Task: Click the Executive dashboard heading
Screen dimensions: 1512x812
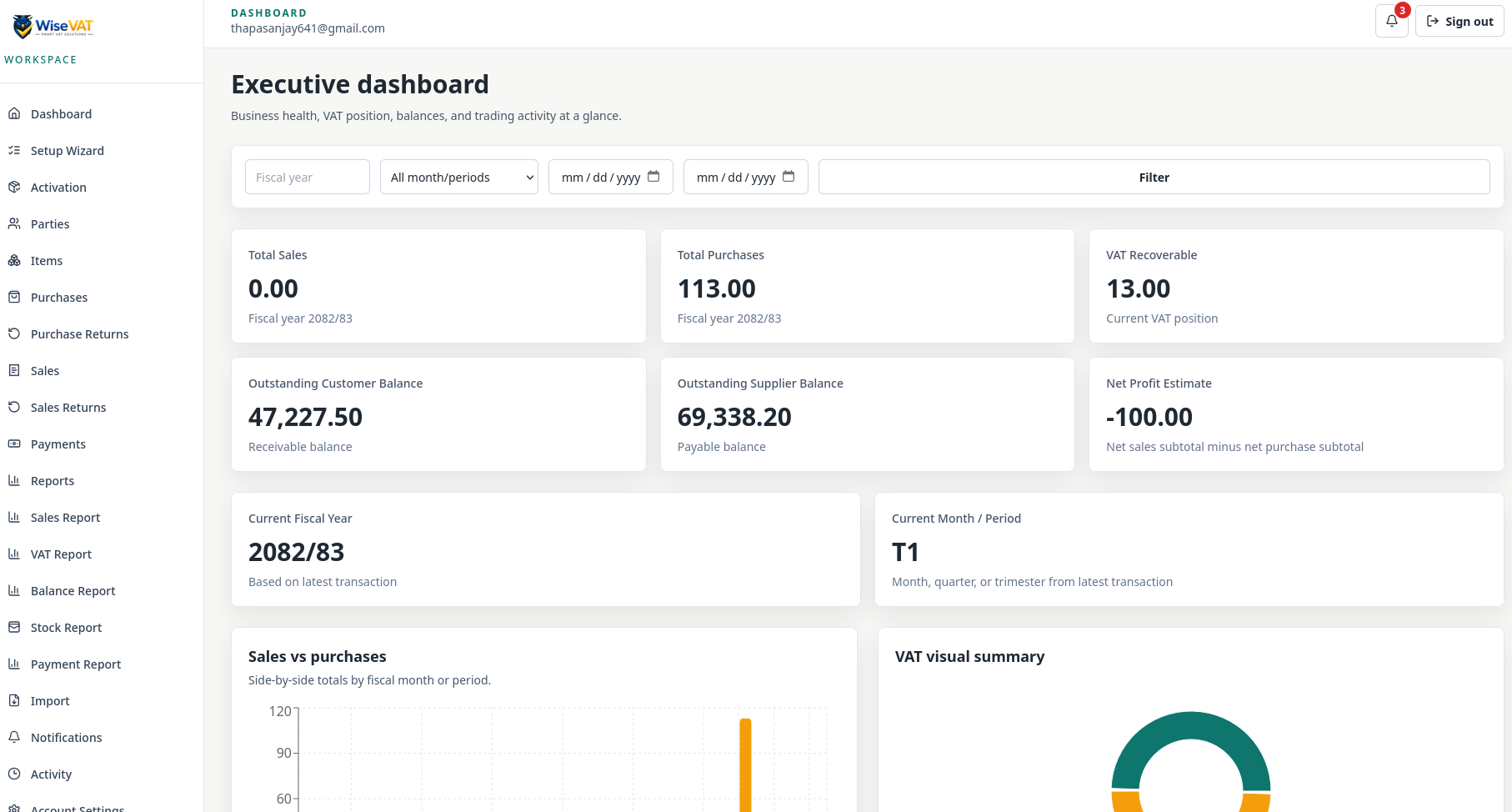Action: (x=360, y=84)
